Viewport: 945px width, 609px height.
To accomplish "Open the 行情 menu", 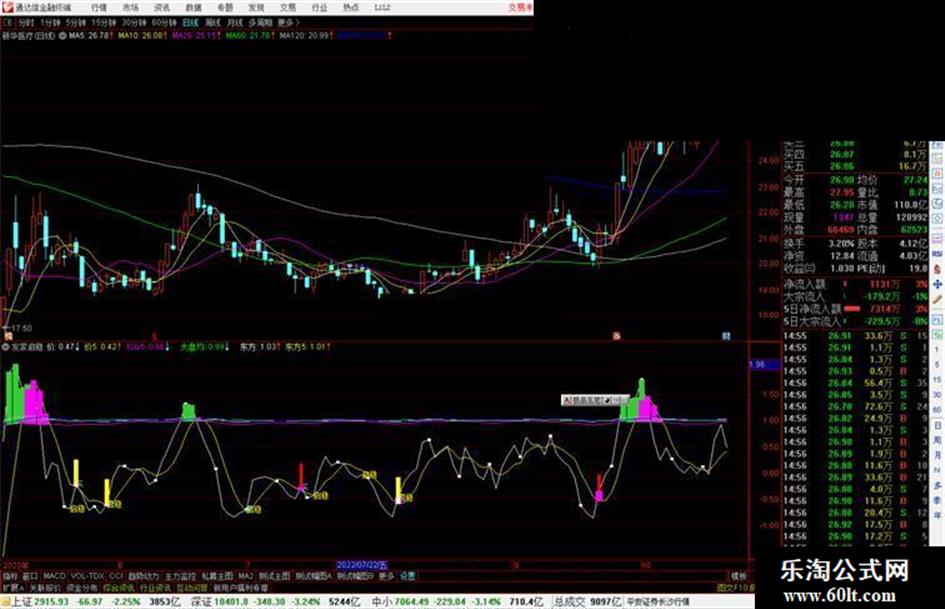I will point(98,8).
